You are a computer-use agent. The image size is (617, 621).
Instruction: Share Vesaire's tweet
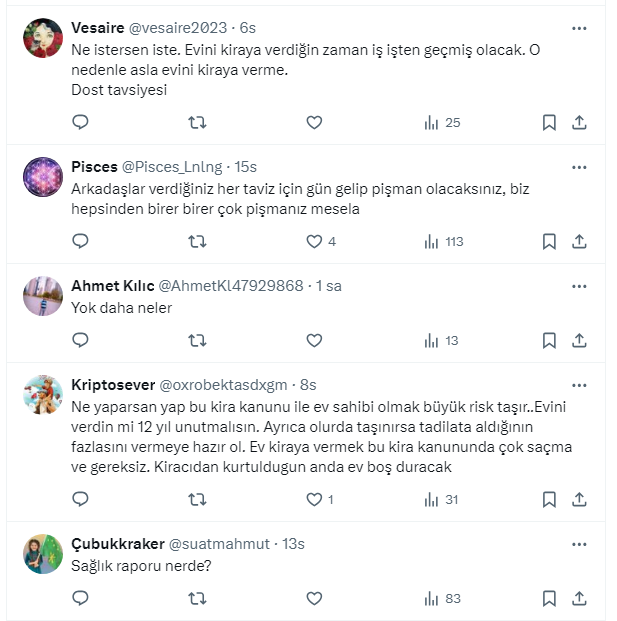pyautogui.click(x=579, y=122)
